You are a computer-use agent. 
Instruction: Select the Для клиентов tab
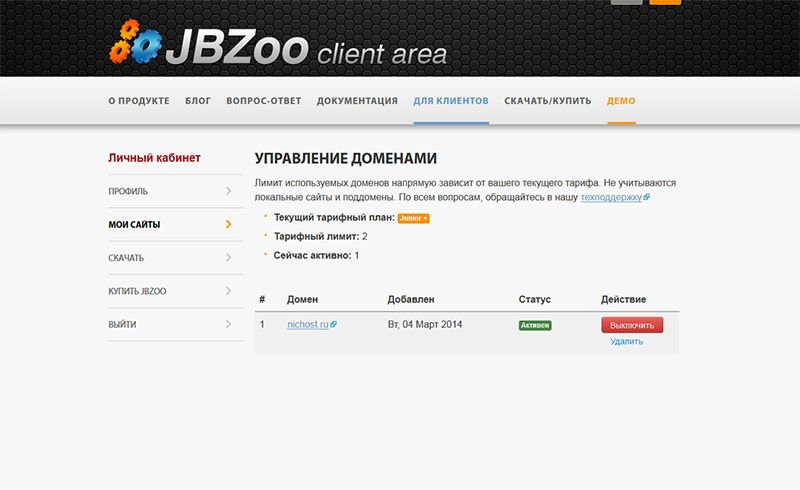[x=451, y=101]
